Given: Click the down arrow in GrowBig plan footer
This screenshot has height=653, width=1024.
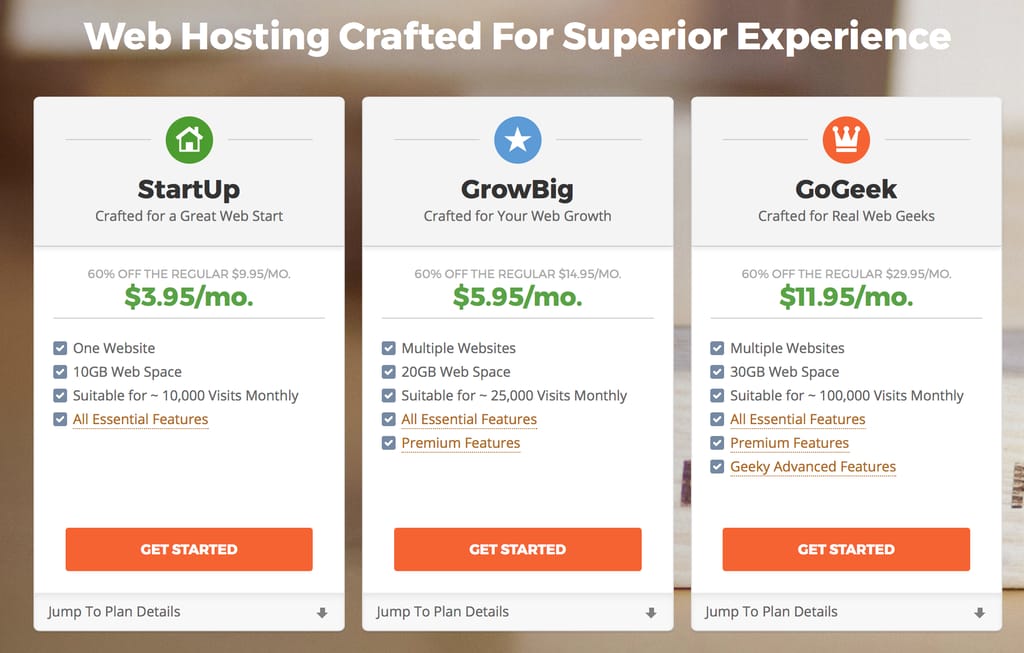Looking at the screenshot, I should (651, 613).
